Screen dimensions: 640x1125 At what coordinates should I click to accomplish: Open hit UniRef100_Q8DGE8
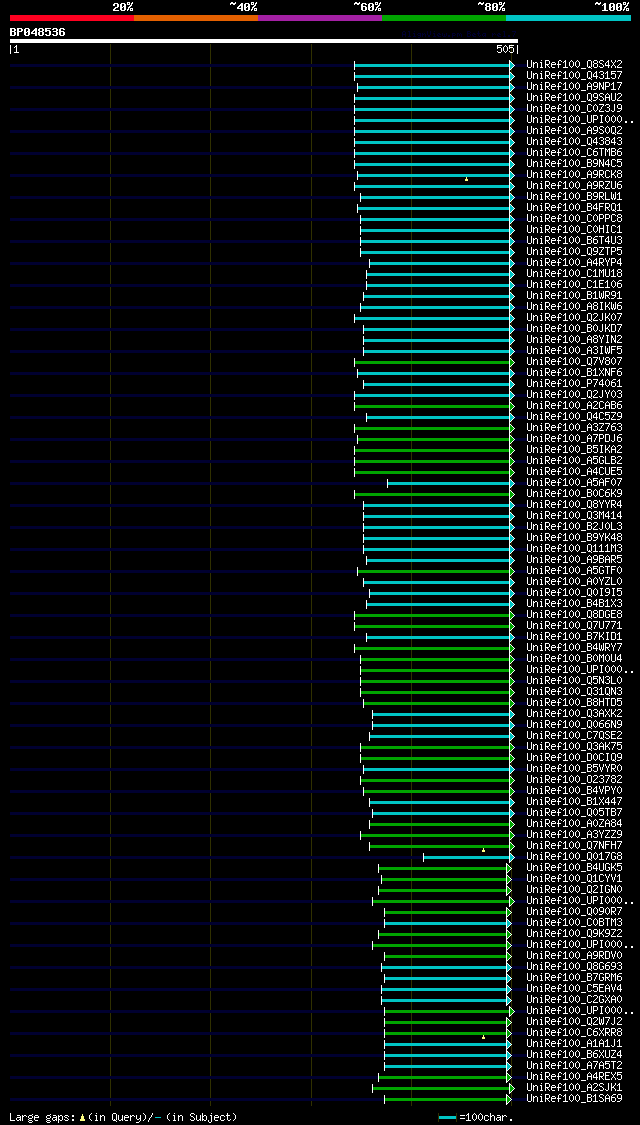pyautogui.click(x=574, y=614)
